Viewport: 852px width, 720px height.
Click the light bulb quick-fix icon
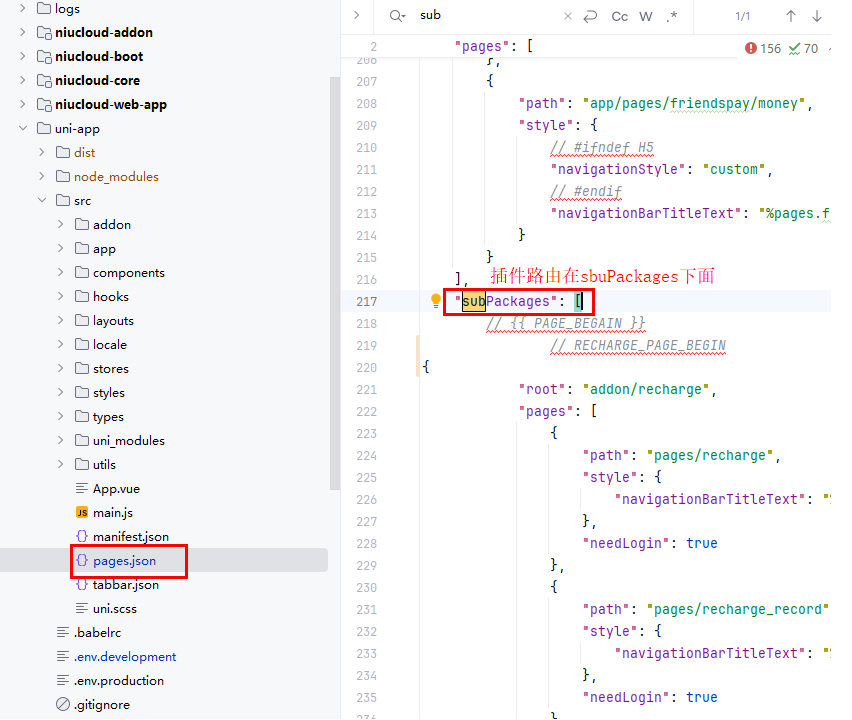tap(436, 301)
